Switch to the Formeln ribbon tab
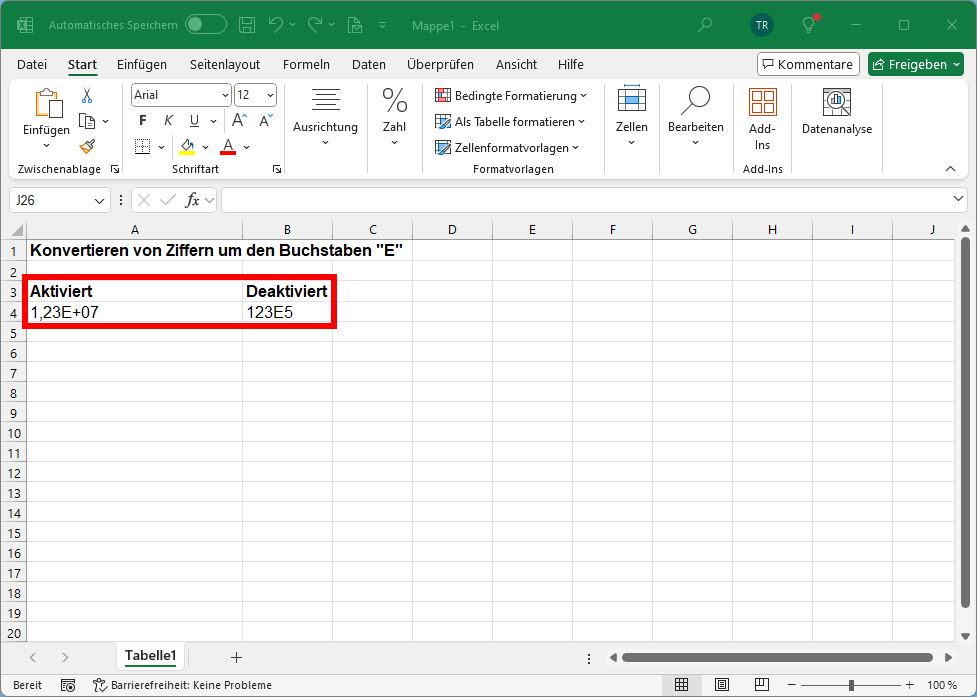Image resolution: width=977 pixels, height=697 pixels. 306,64
